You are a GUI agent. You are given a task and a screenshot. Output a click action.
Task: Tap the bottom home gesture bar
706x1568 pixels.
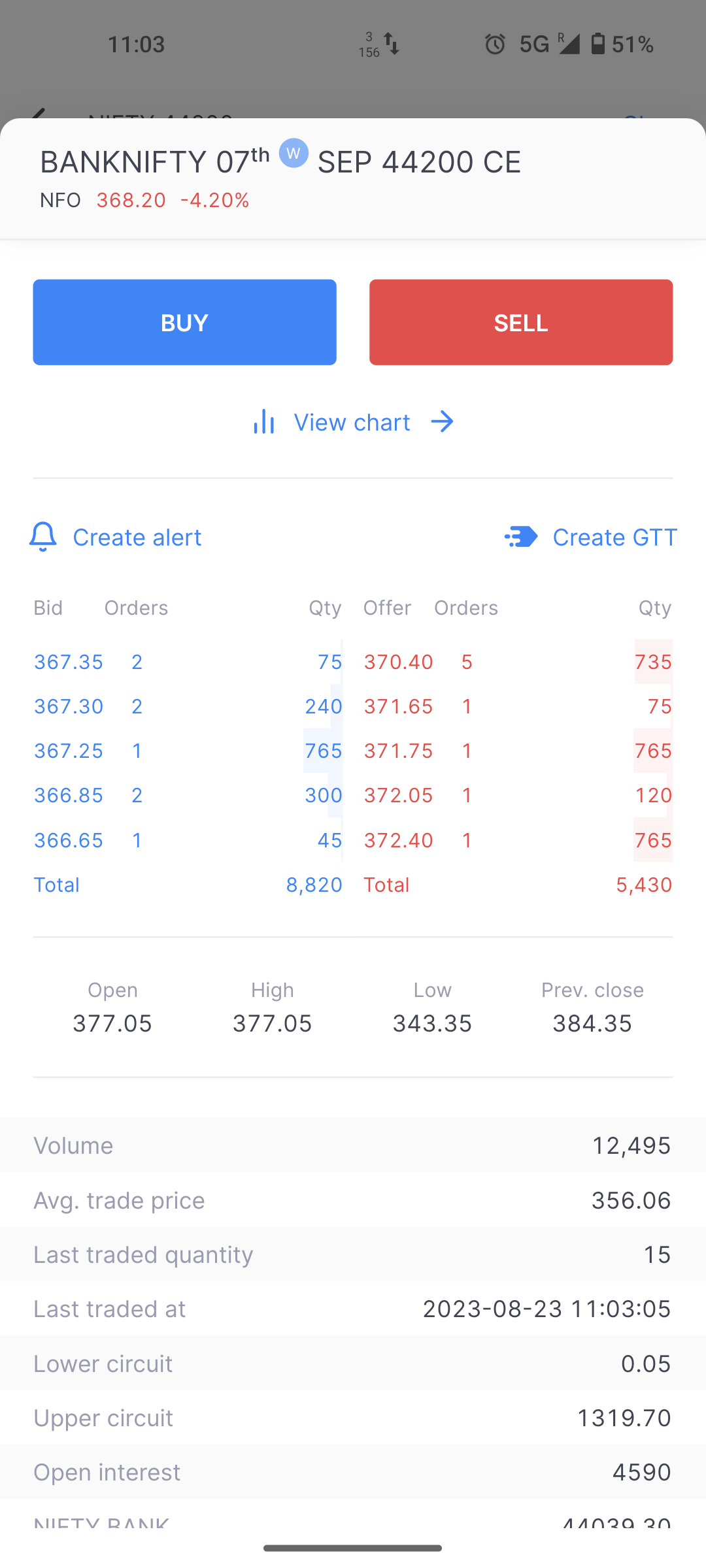pos(353,1548)
